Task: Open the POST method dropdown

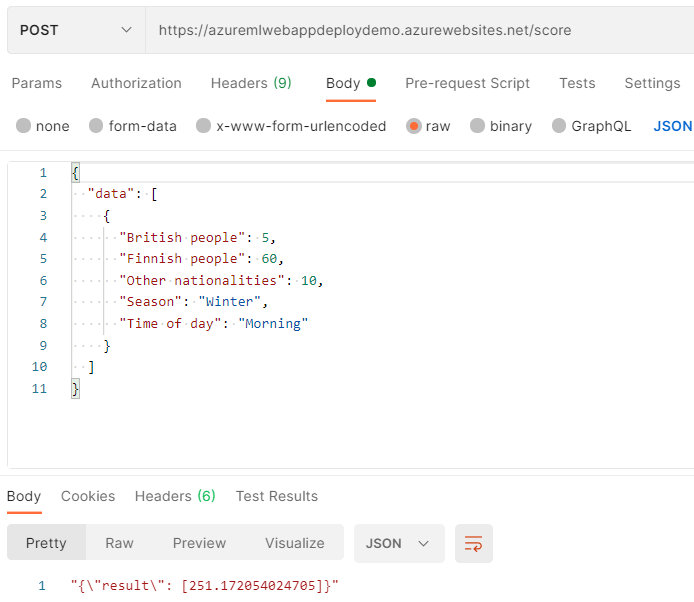Action: coord(75,30)
